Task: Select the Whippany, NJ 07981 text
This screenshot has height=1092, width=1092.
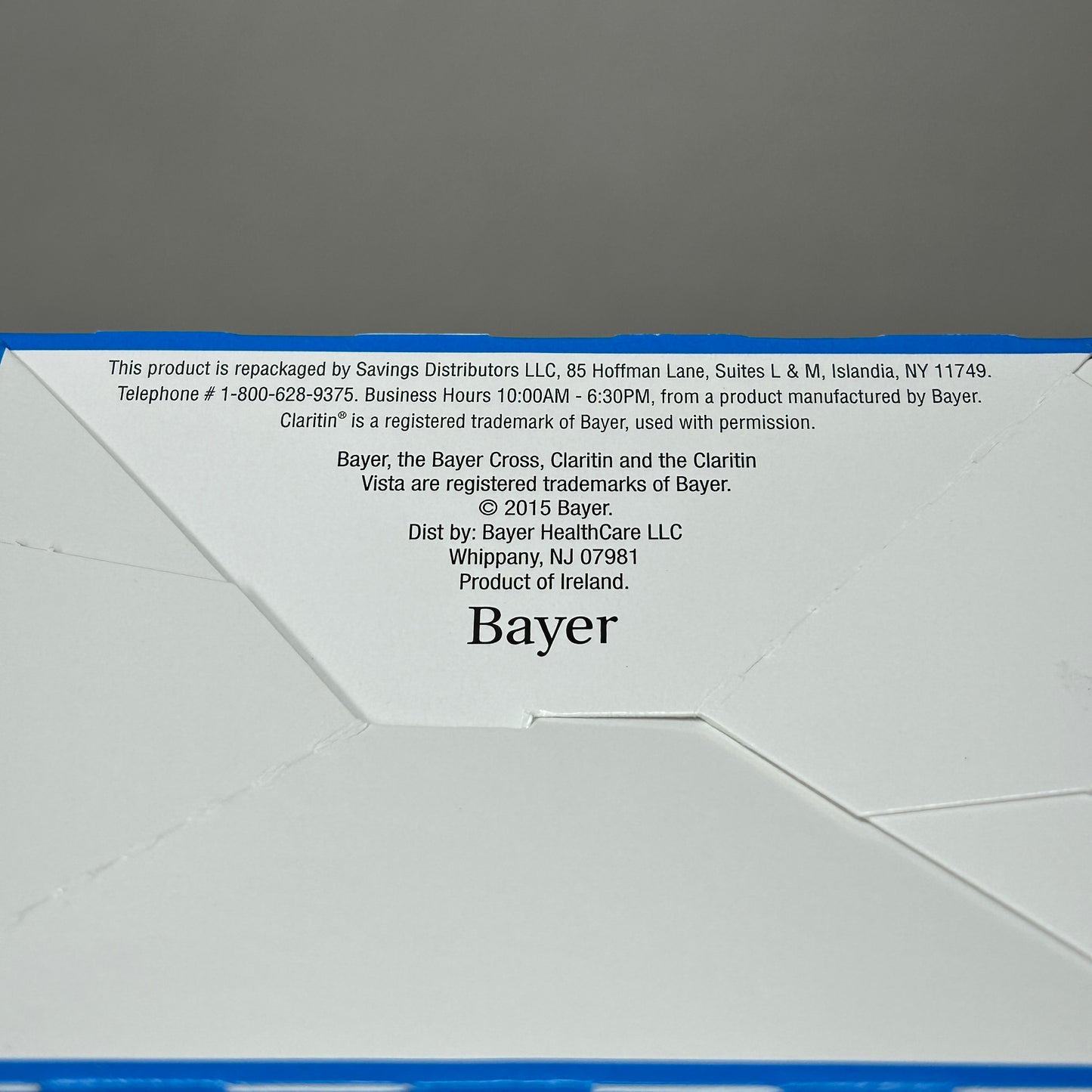Action: tap(543, 557)
